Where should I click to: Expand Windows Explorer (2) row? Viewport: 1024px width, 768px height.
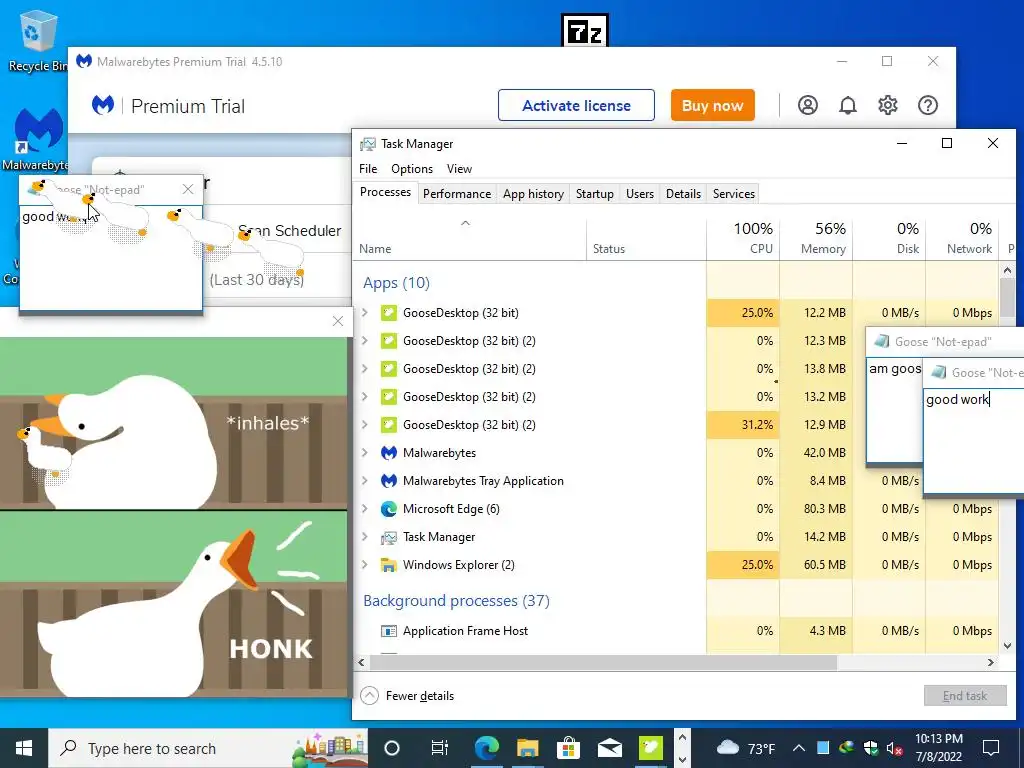click(x=365, y=565)
